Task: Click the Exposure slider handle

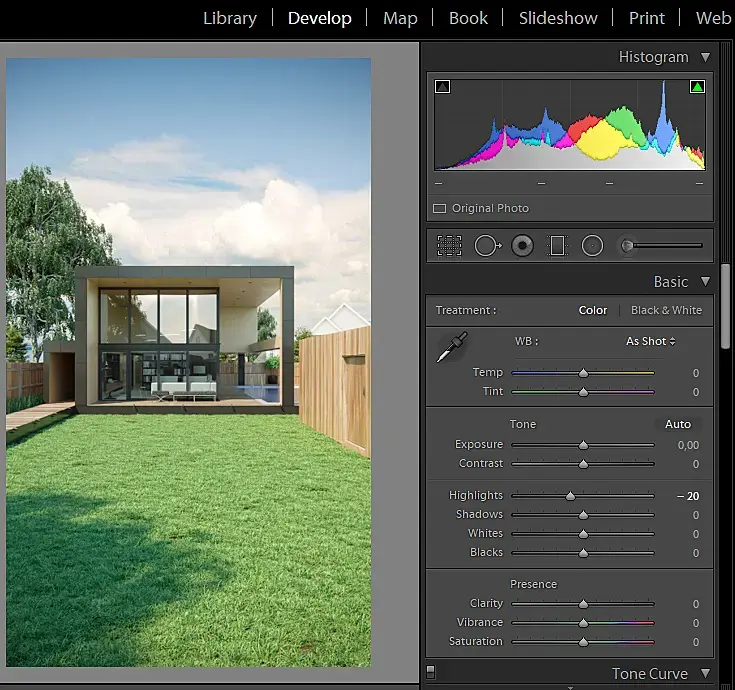Action: tap(583, 445)
